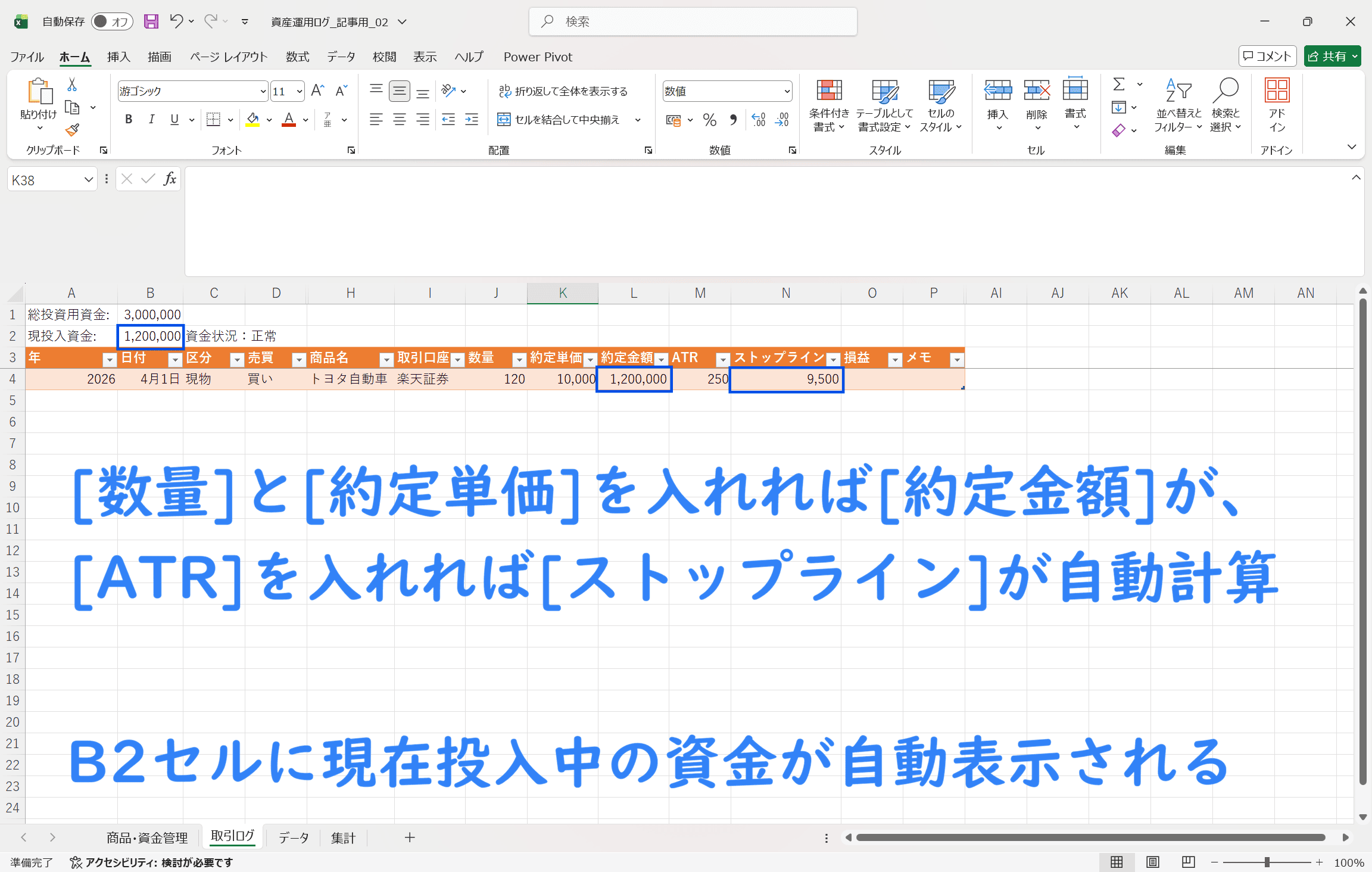Switch to the 集計 sheet tab
This screenshot has width=1372, height=872.
[x=343, y=838]
